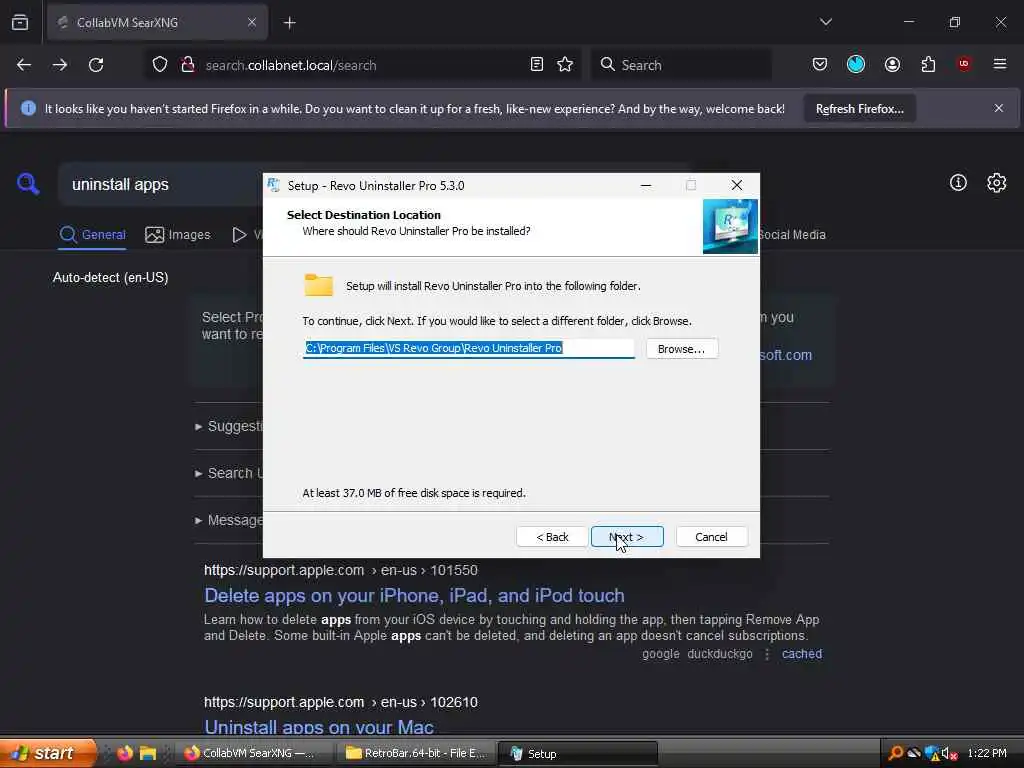Minimize the Revo Uninstaller setup window
The width and height of the screenshot is (1024, 768).
click(646, 185)
